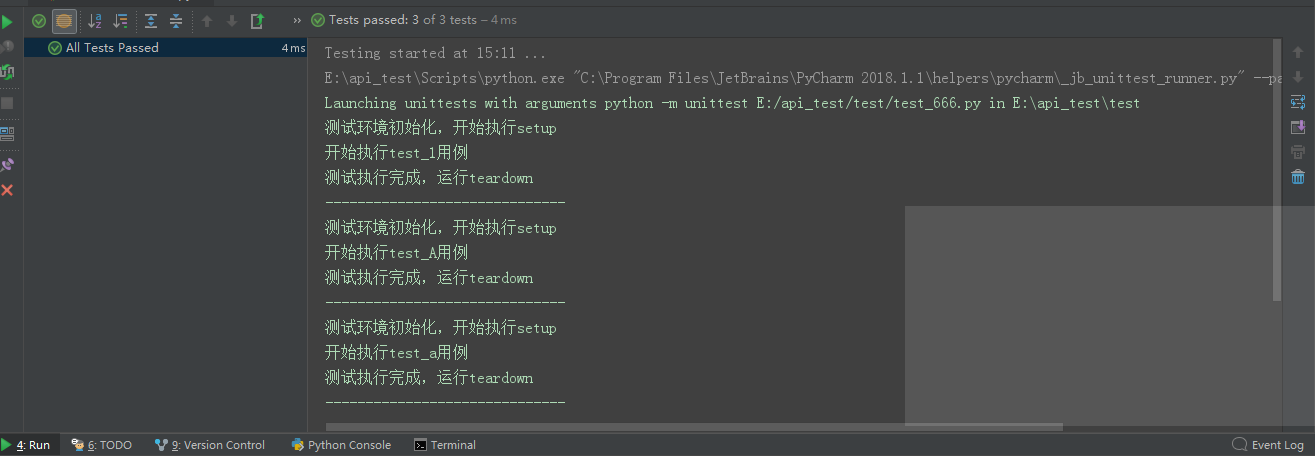The image size is (1315, 456).
Task: Toggle Show Ignored tests filter
Action: point(64,21)
